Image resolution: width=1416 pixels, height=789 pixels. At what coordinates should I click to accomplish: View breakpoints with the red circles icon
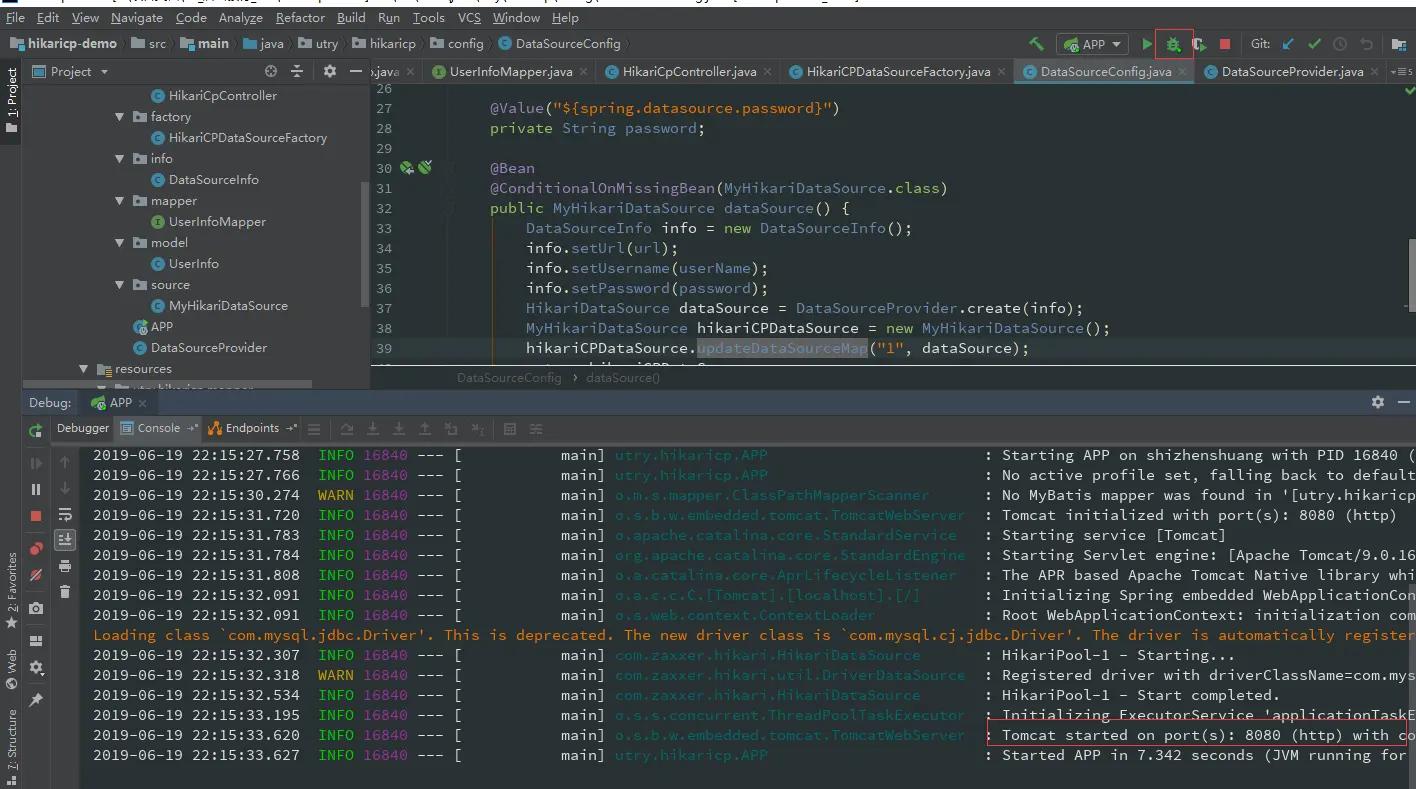click(36, 548)
